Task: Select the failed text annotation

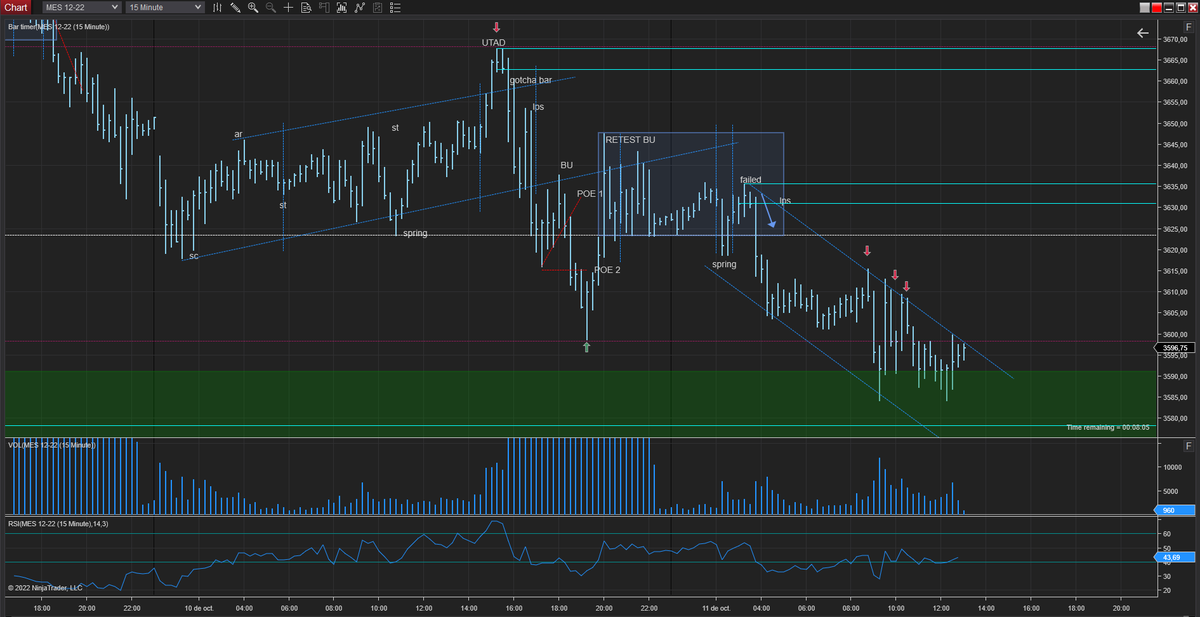Action: point(751,180)
